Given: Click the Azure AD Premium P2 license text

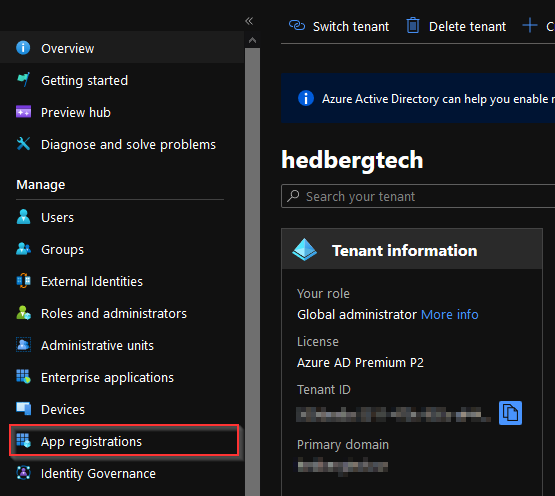Looking at the screenshot, I should coord(360,363).
